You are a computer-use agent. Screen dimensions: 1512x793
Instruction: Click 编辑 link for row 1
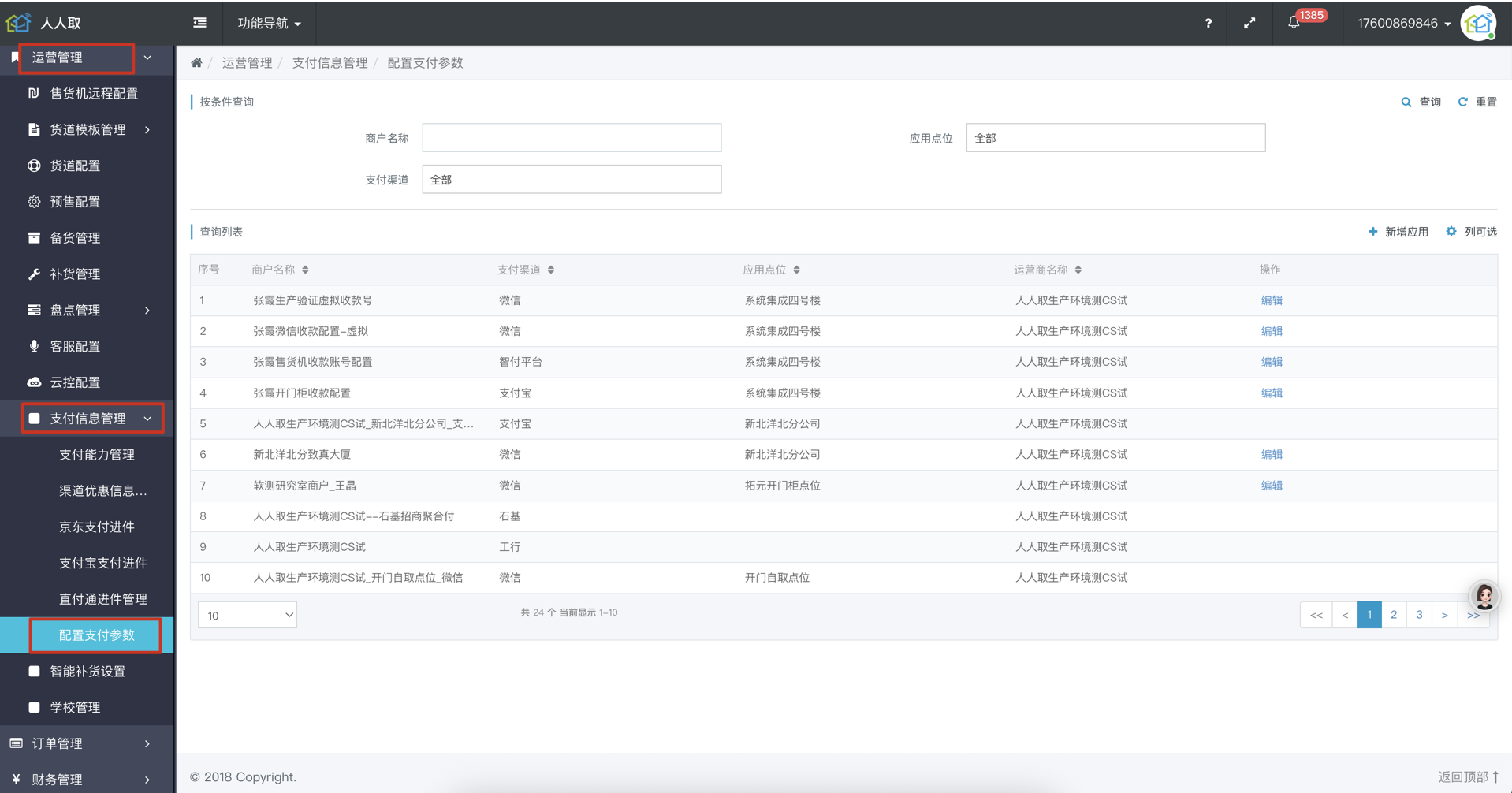(1271, 300)
